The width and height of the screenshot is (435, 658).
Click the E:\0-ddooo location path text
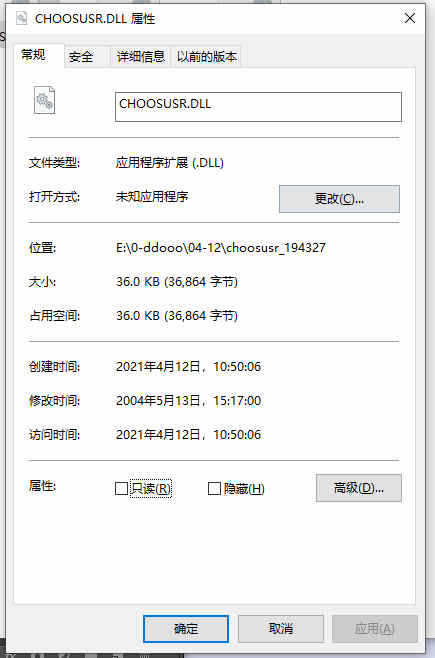coord(221,248)
